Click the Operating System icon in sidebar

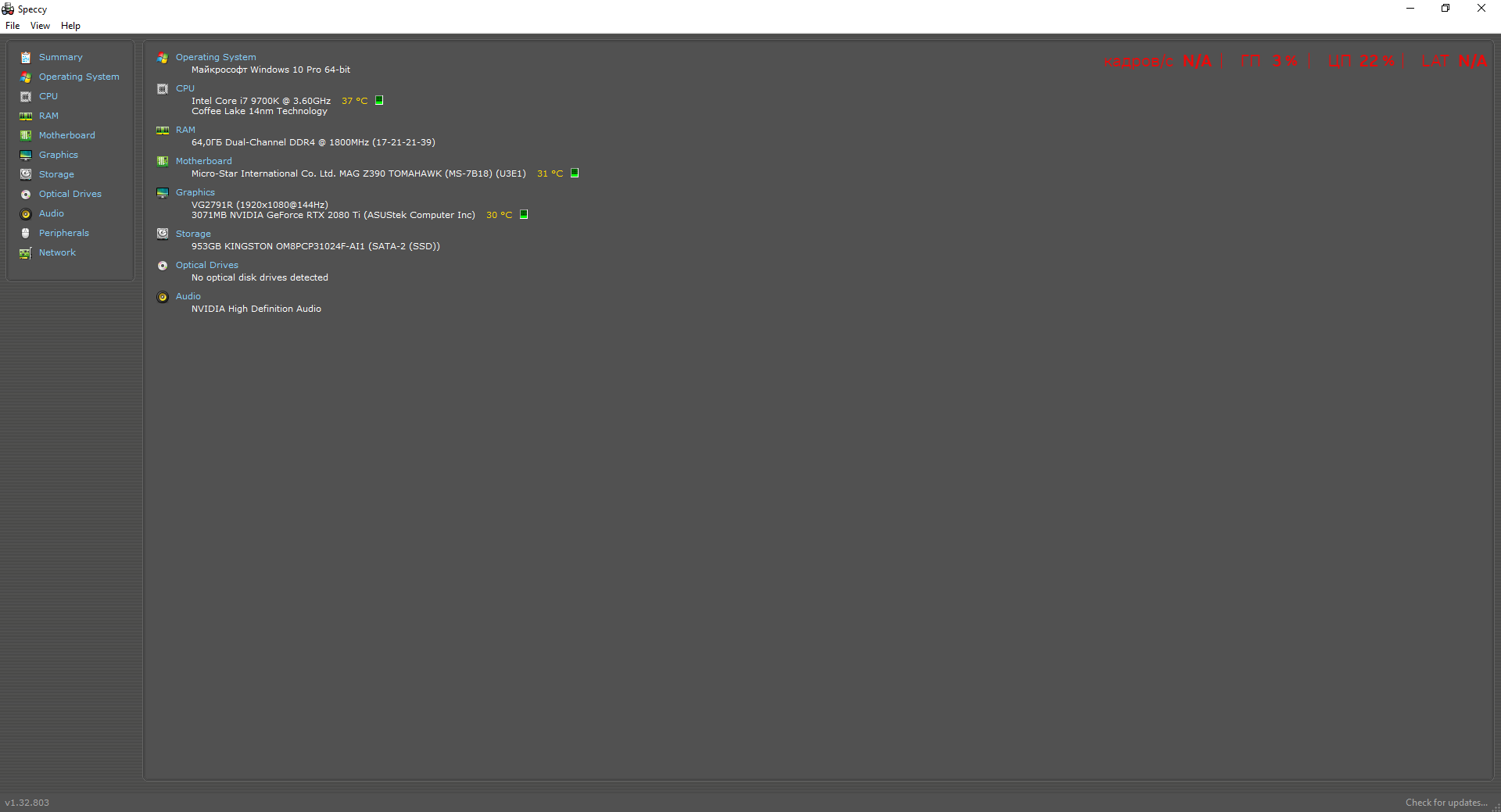pyautogui.click(x=26, y=77)
